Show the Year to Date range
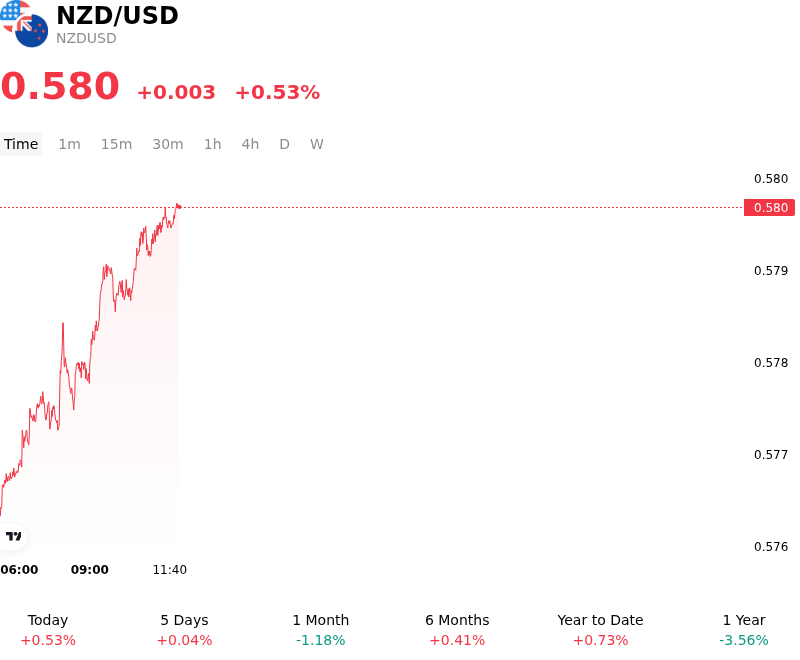The width and height of the screenshot is (800, 660). [x=600, y=630]
